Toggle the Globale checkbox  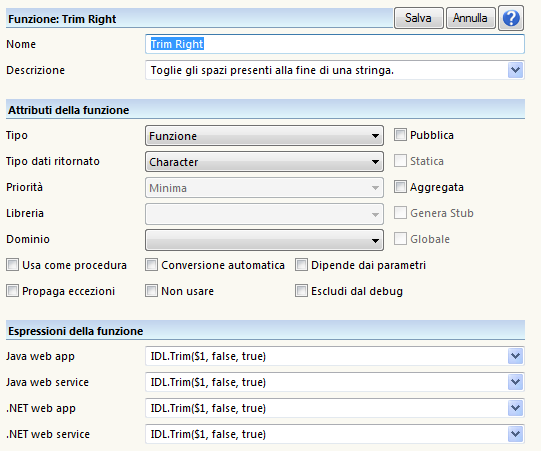(400, 238)
